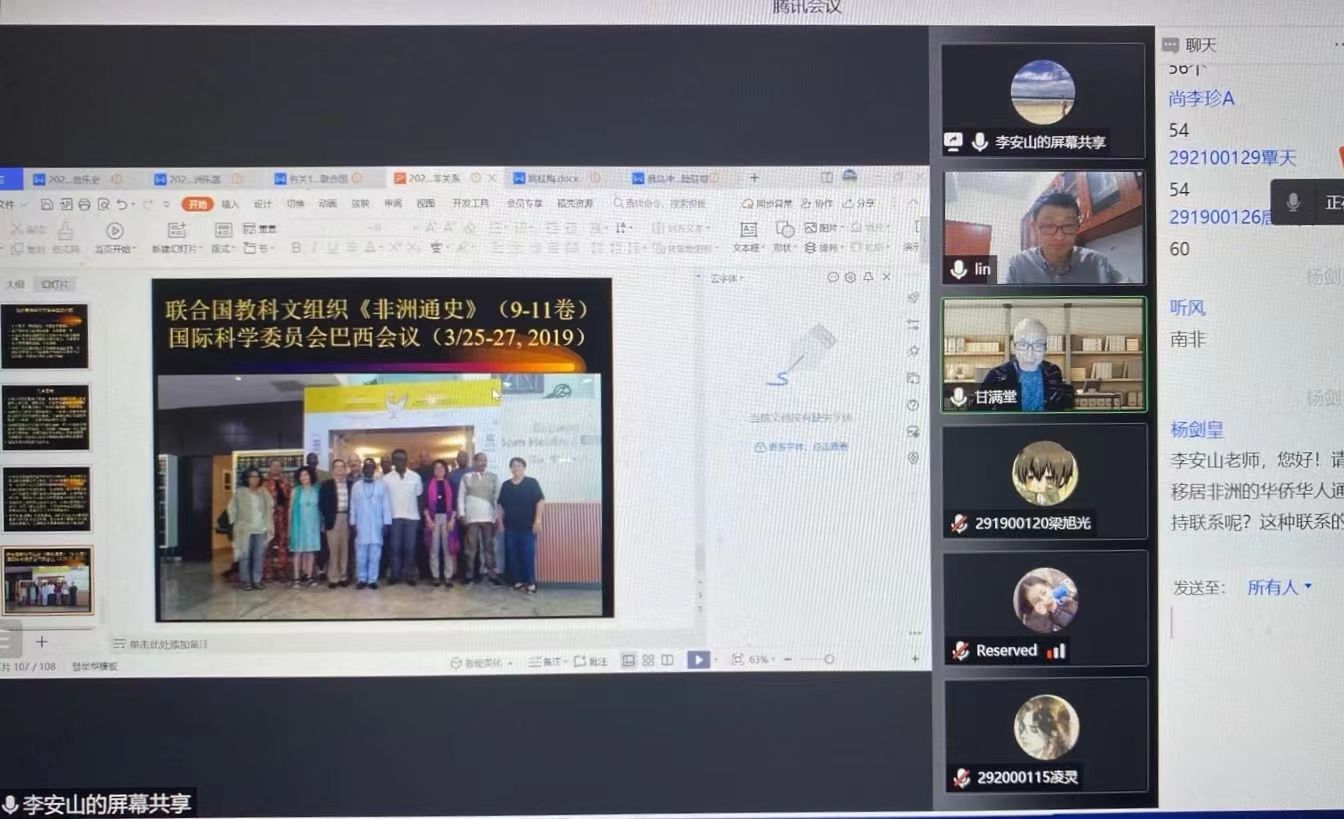Click the print icon in WPS toolbar
Screen dimensions: 1344x819
click(83, 204)
